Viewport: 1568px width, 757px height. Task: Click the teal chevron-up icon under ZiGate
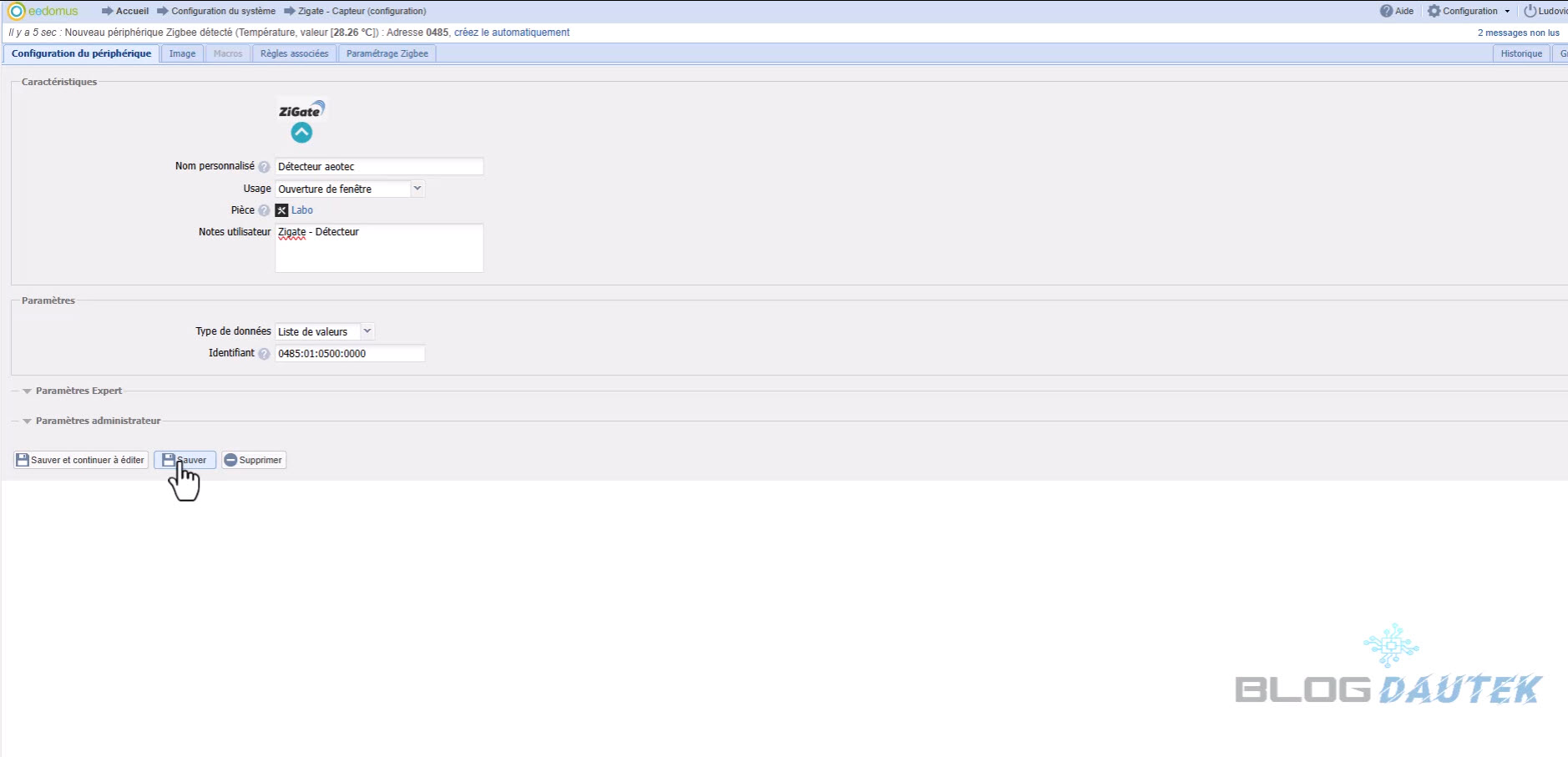tap(301, 133)
